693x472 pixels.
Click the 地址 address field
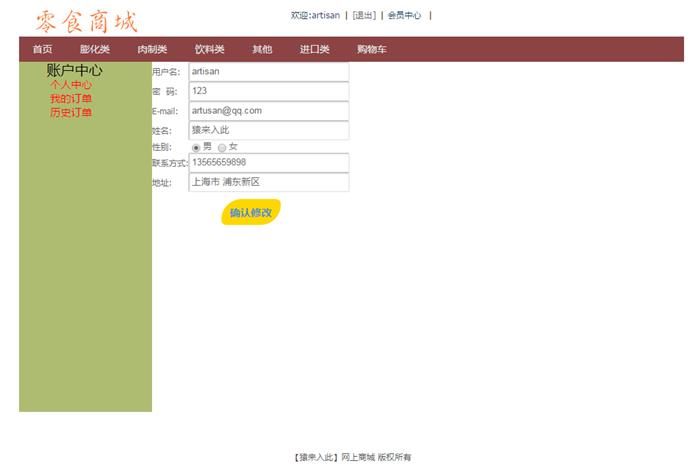pos(268,182)
